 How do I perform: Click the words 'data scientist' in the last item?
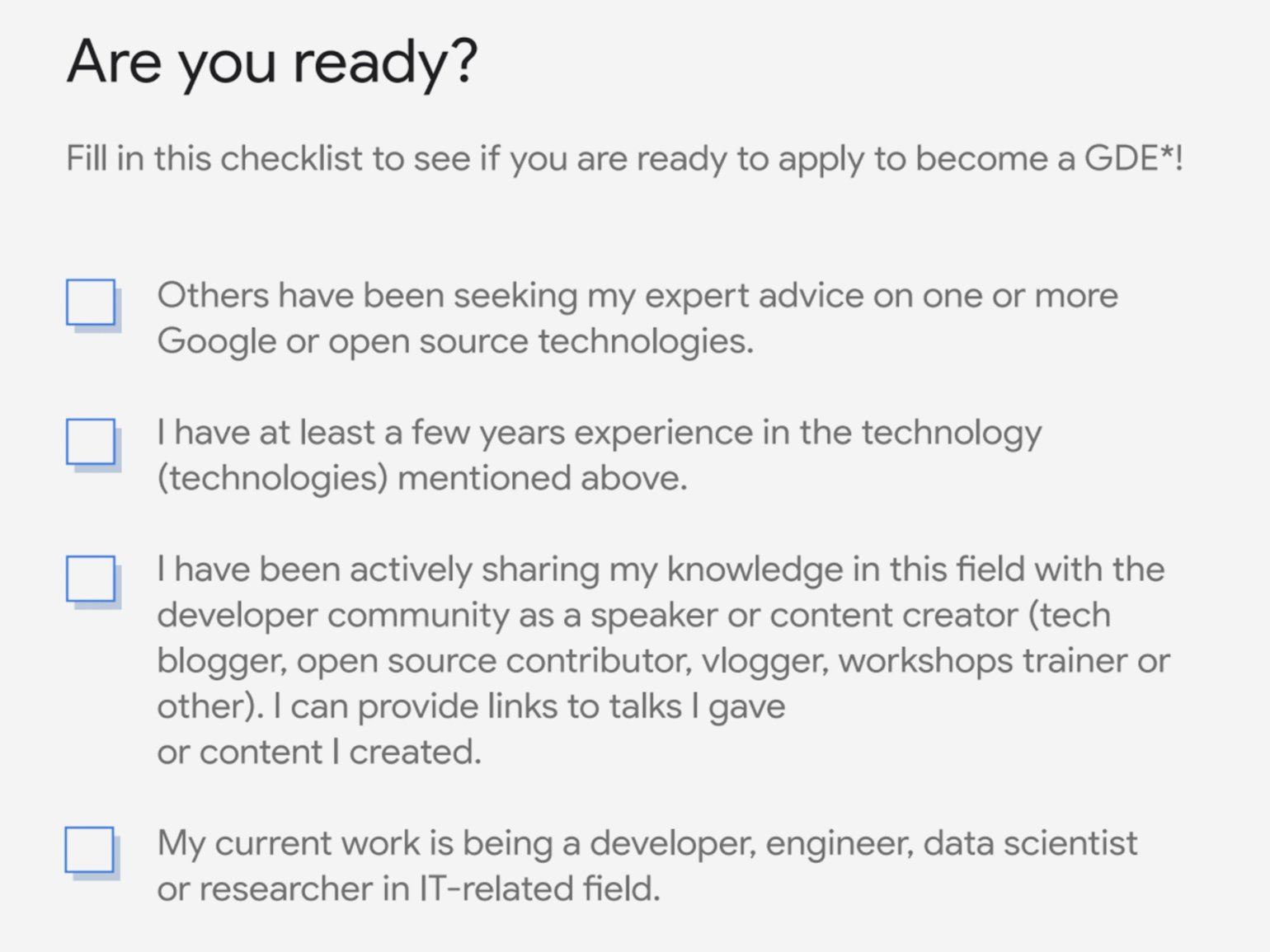[x=1030, y=843]
